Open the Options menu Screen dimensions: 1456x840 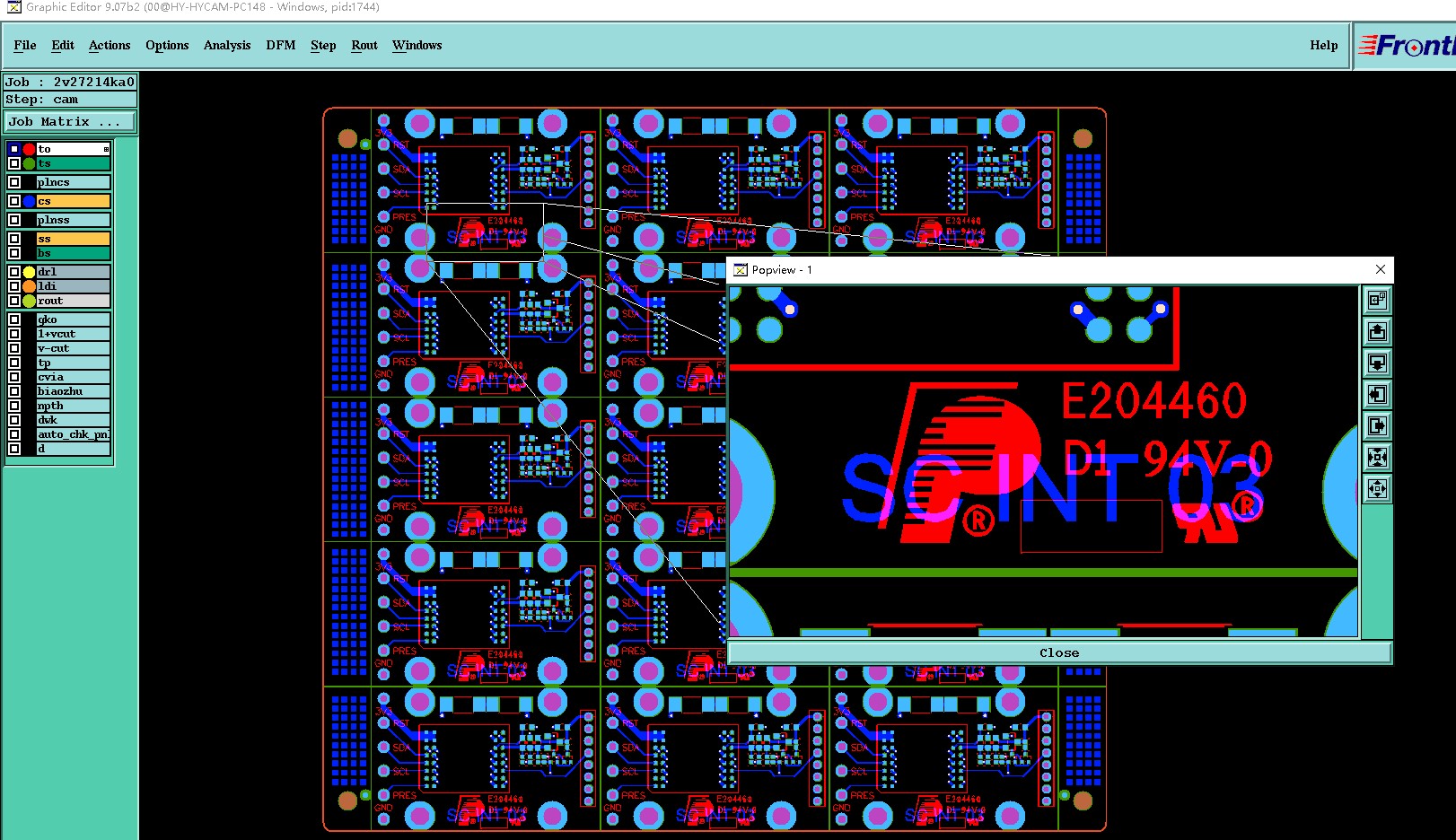pyautogui.click(x=167, y=45)
